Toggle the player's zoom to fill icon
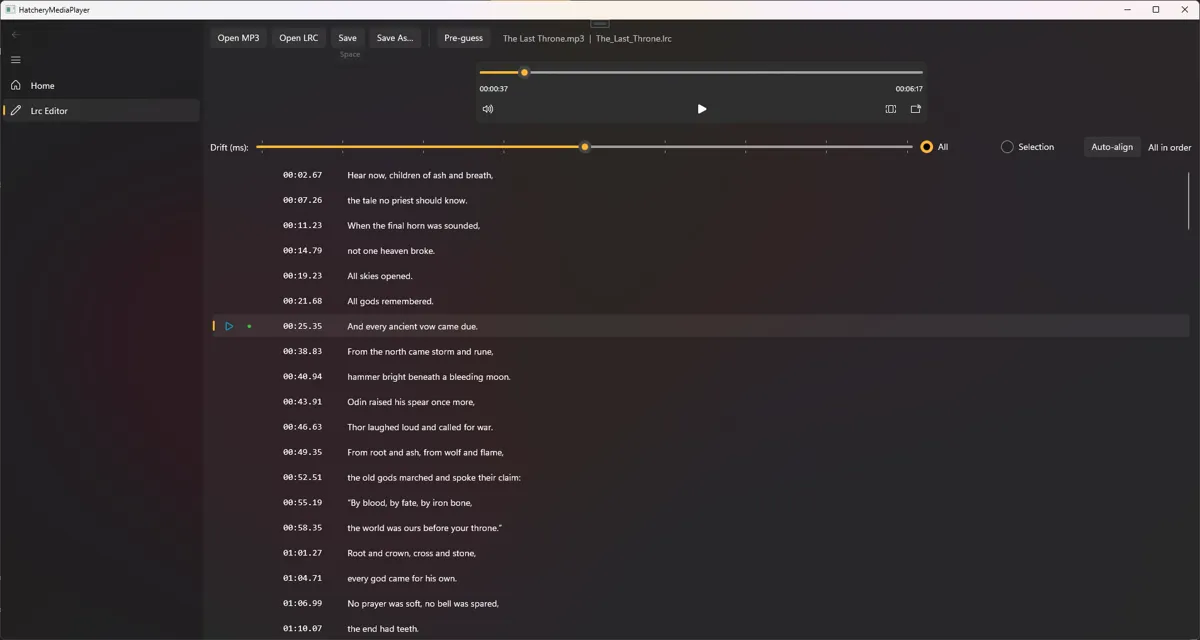 coord(891,109)
